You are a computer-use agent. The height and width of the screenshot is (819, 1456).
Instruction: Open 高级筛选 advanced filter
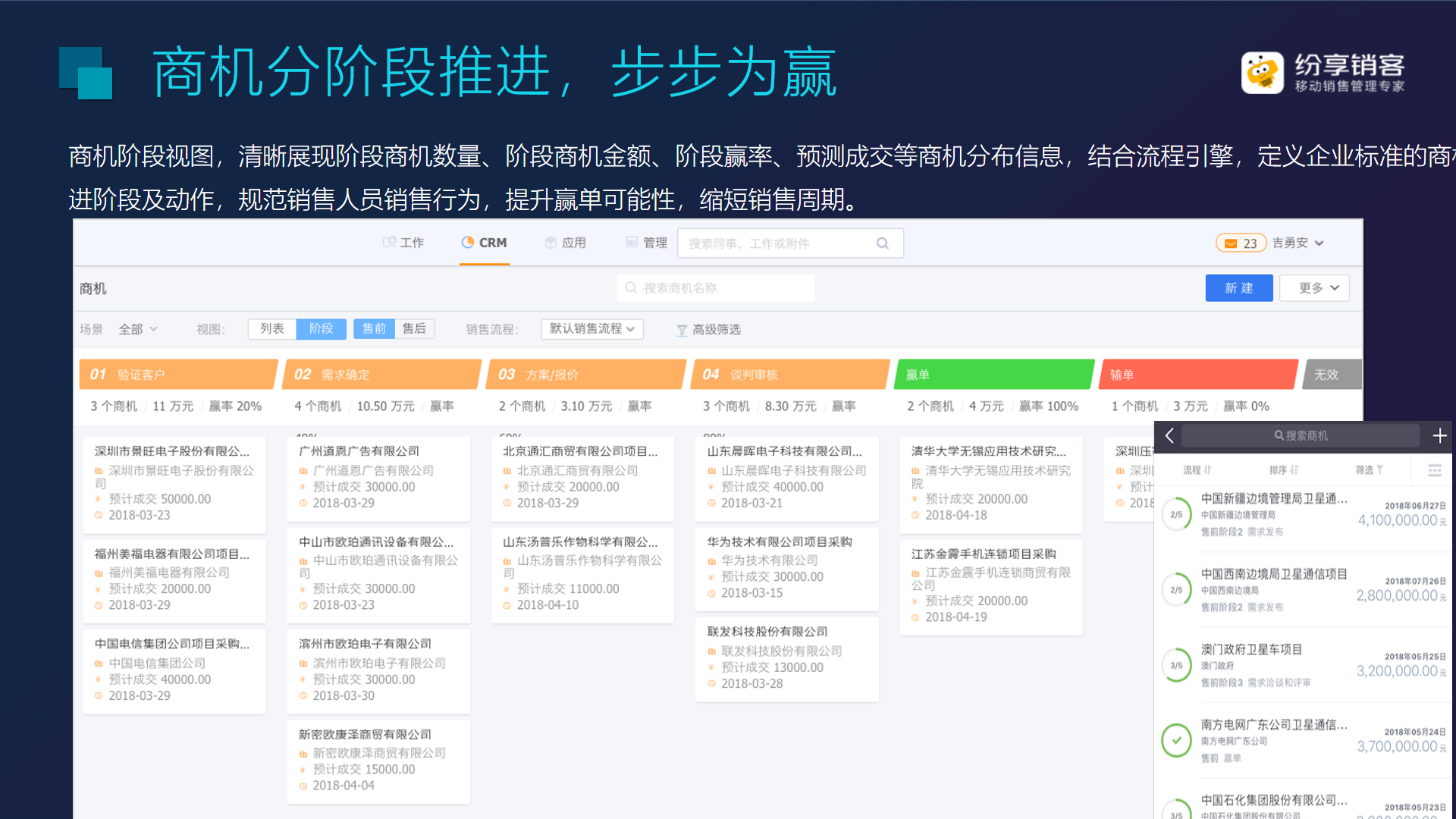[708, 330]
